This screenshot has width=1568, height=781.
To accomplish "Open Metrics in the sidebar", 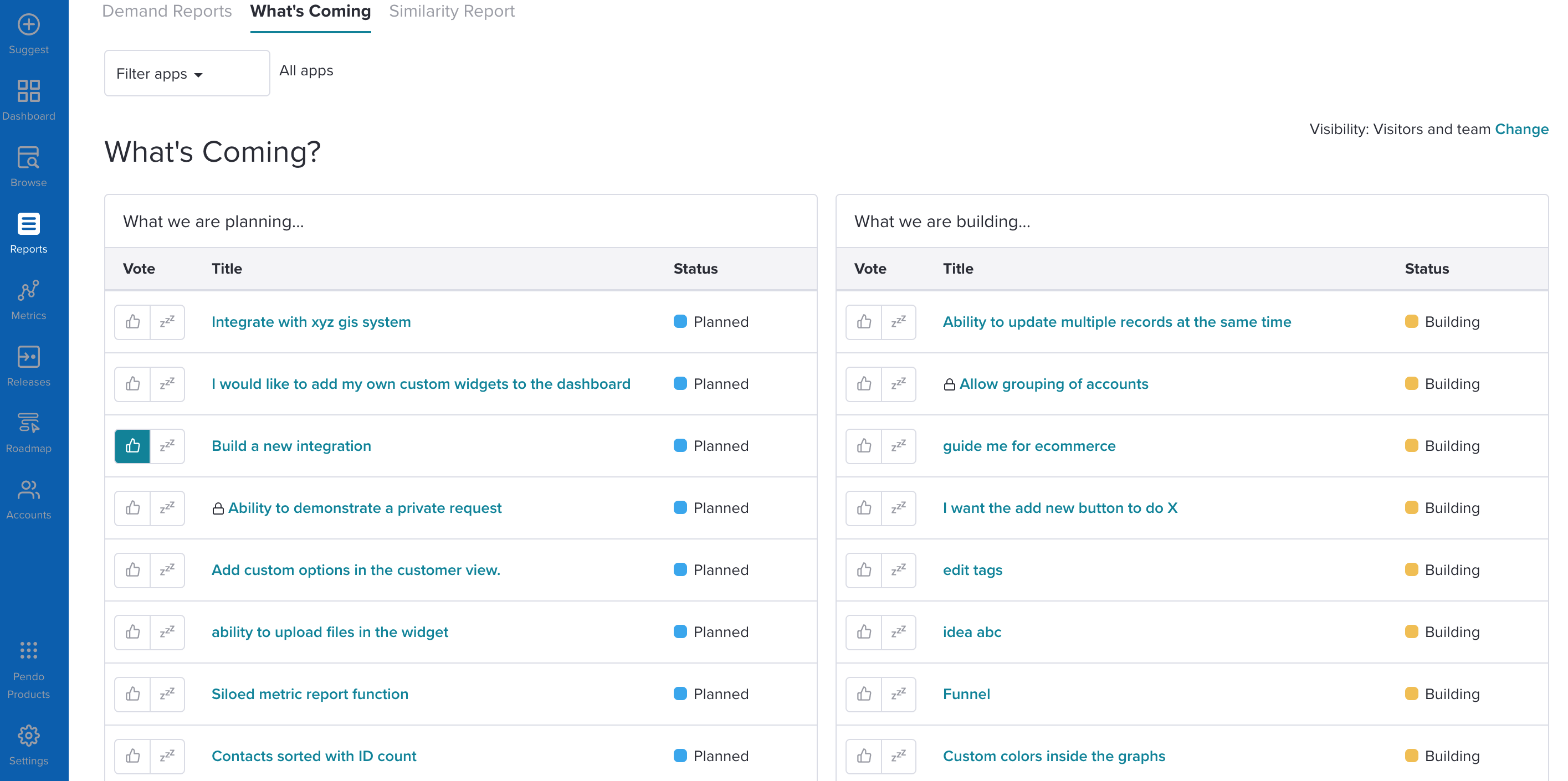I will coord(29,300).
